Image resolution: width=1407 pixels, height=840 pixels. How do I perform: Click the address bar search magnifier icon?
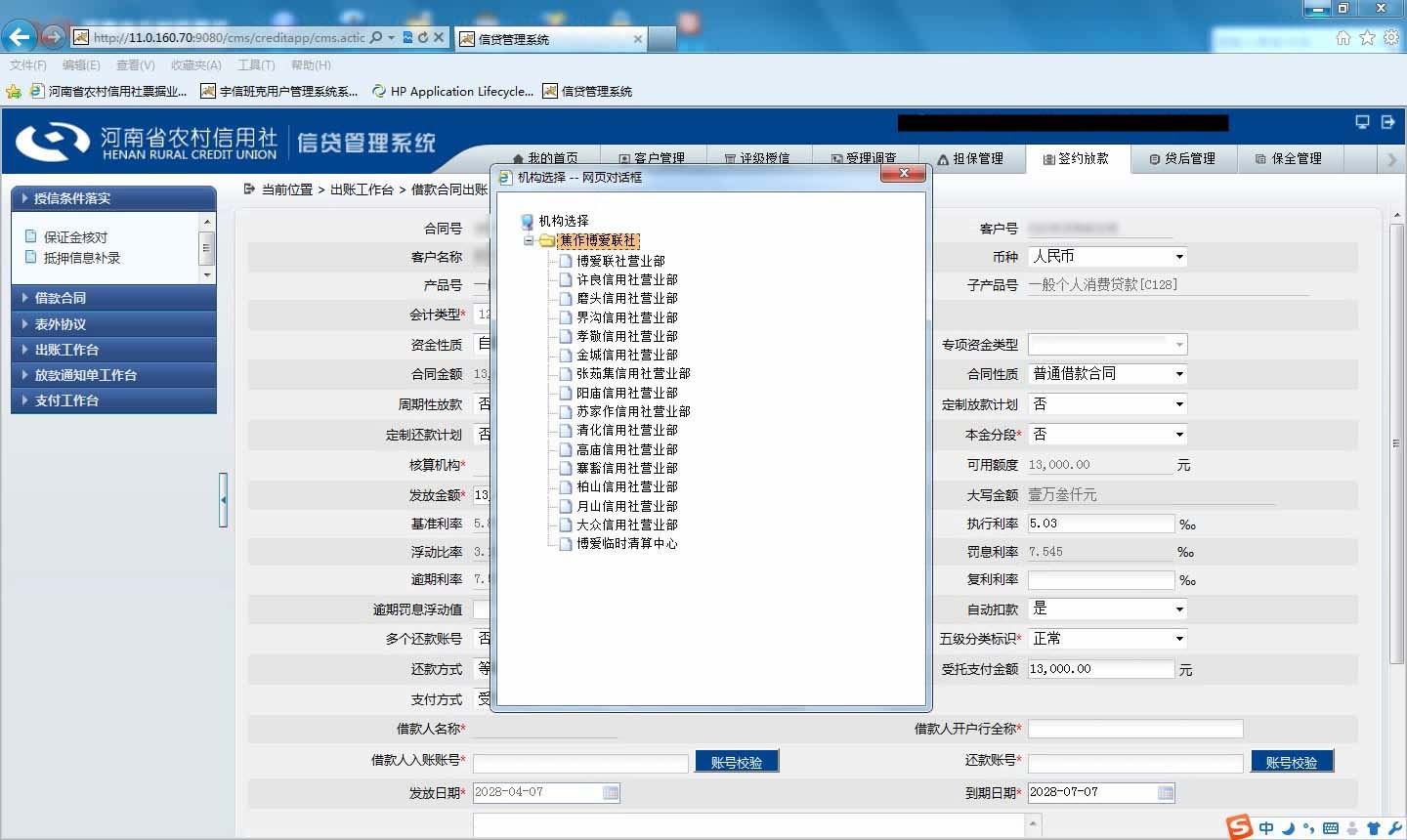[x=376, y=37]
